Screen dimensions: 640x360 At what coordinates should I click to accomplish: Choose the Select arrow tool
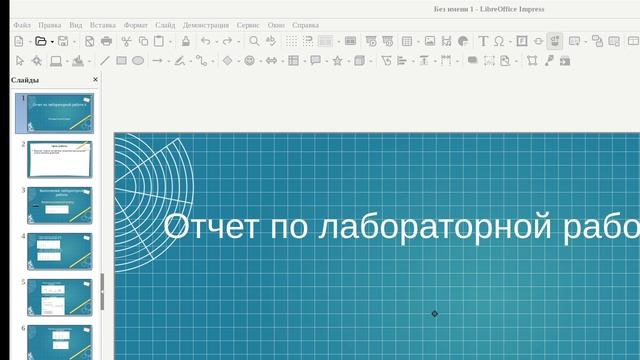(20, 61)
